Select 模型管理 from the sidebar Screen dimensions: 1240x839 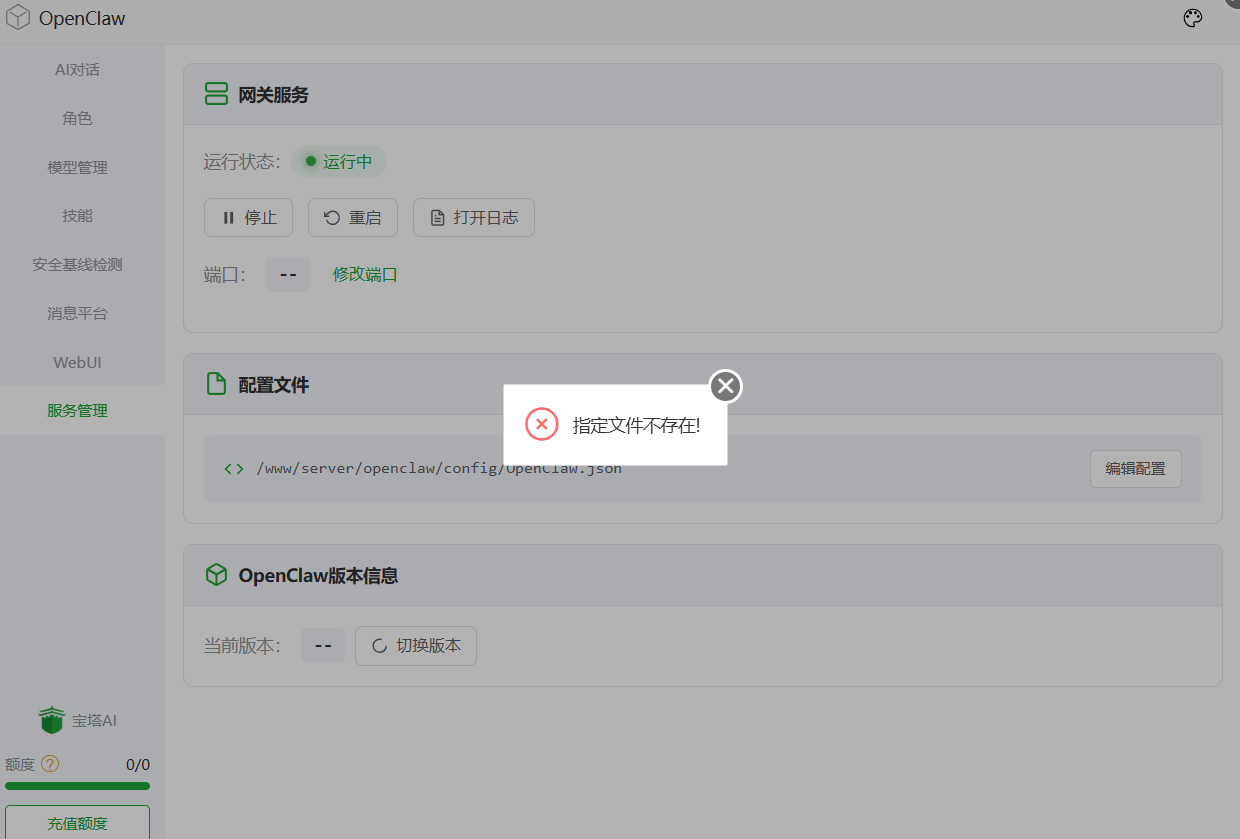[77, 167]
